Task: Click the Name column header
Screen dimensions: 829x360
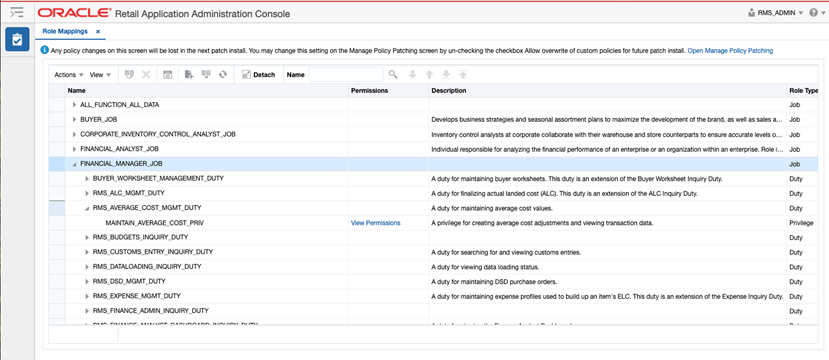Action: tap(207, 90)
